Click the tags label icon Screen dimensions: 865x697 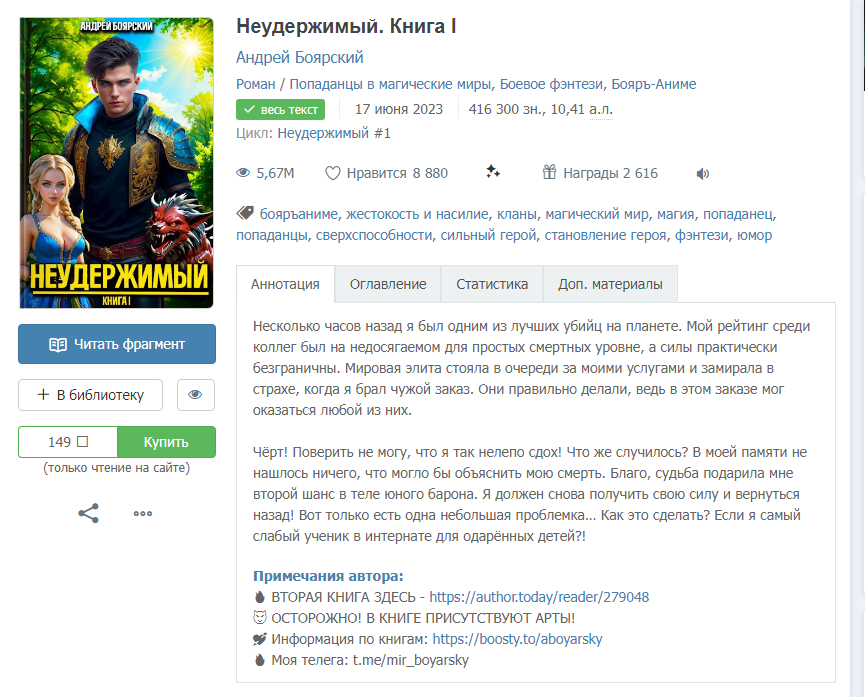[x=245, y=213]
